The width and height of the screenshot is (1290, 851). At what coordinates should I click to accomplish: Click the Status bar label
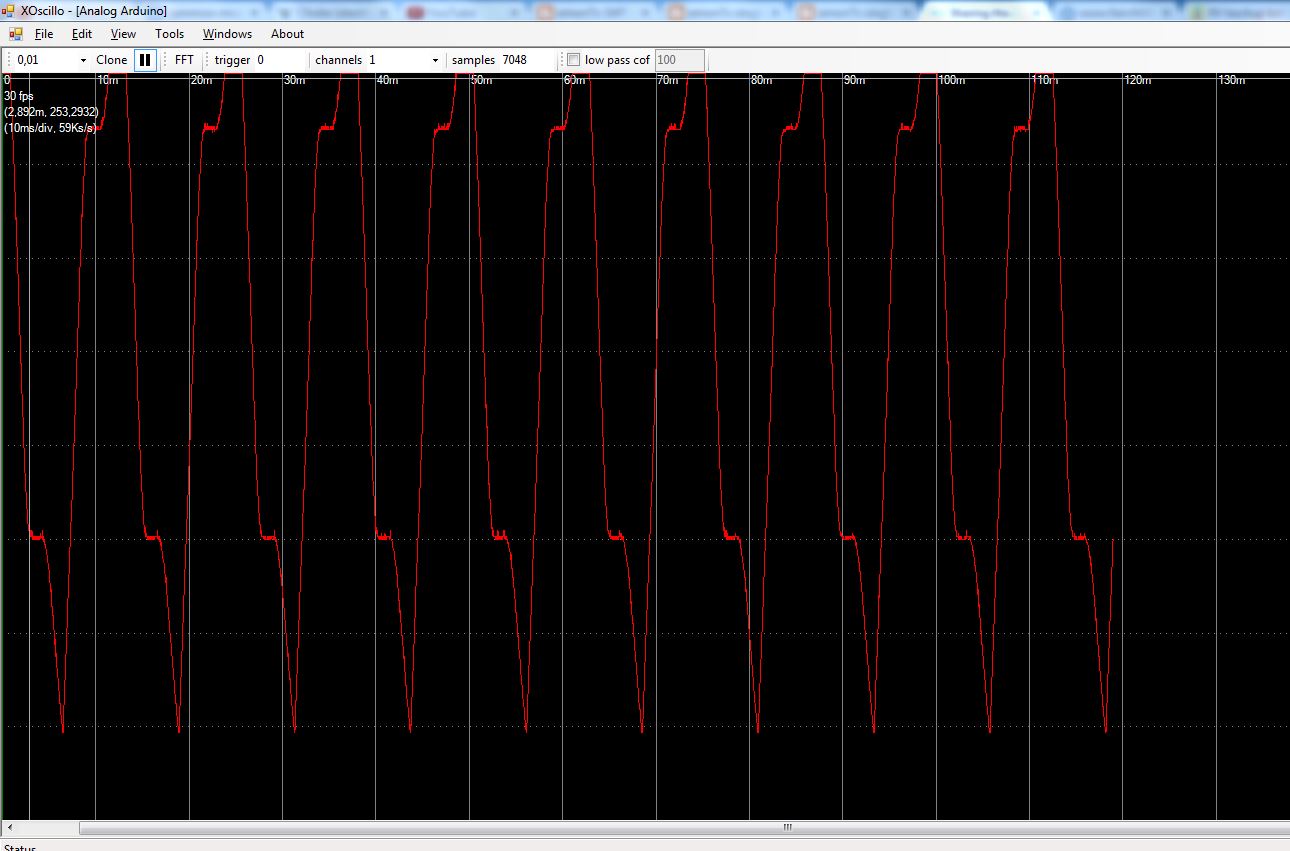(x=20, y=848)
